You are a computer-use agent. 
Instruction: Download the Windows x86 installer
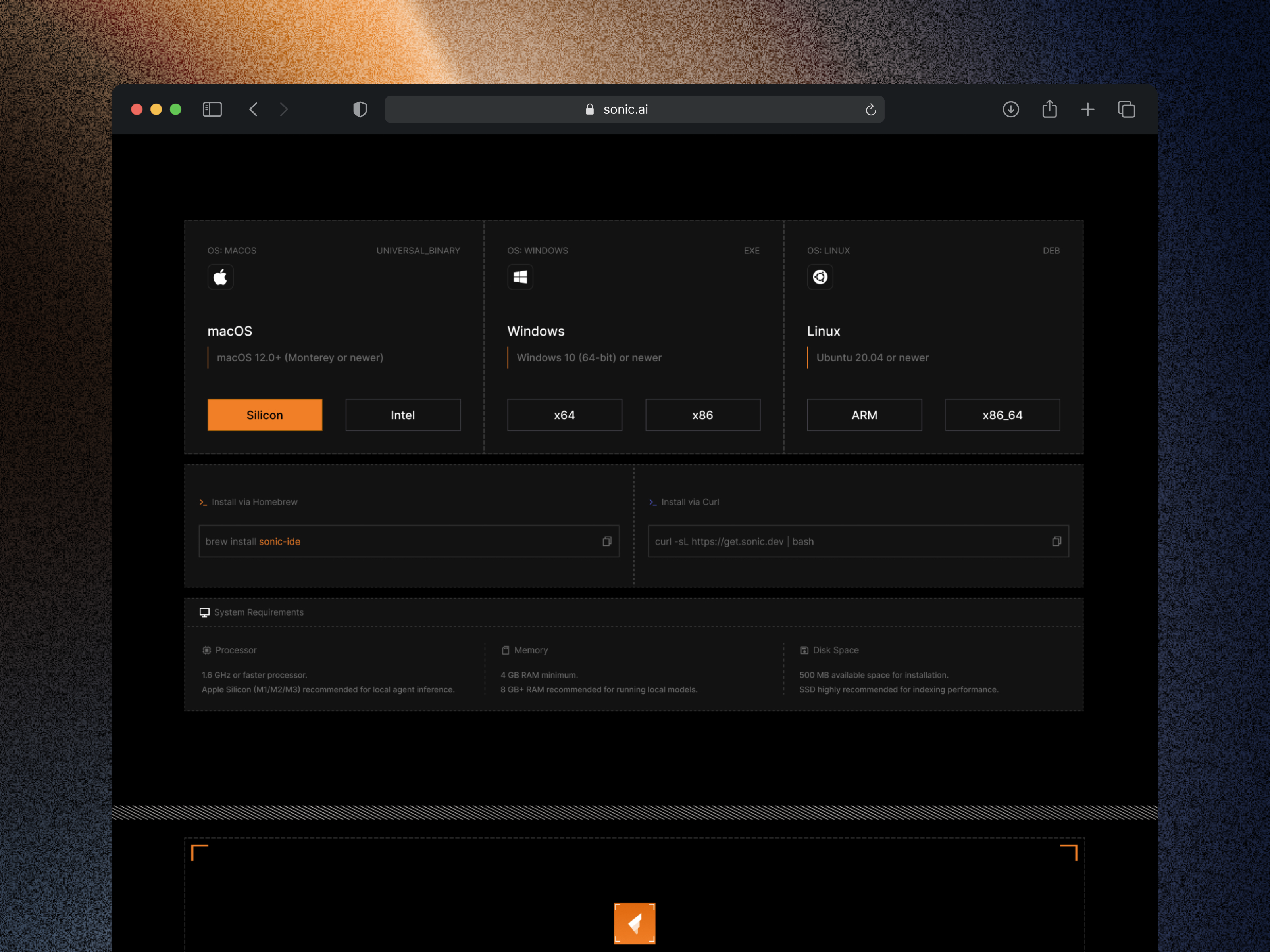coord(703,415)
